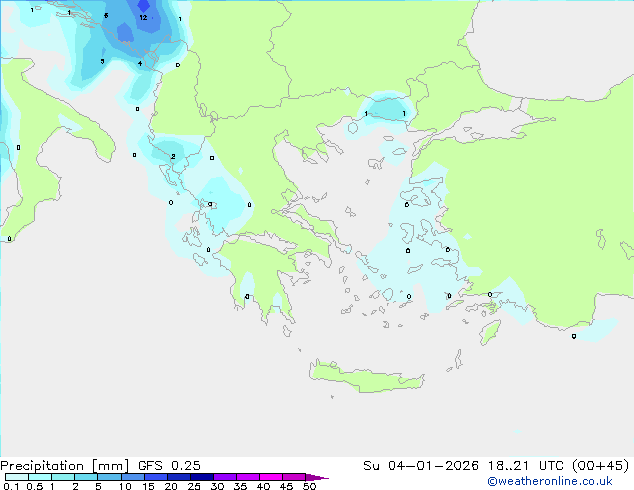Click the legend label '40'

pos(263,486)
